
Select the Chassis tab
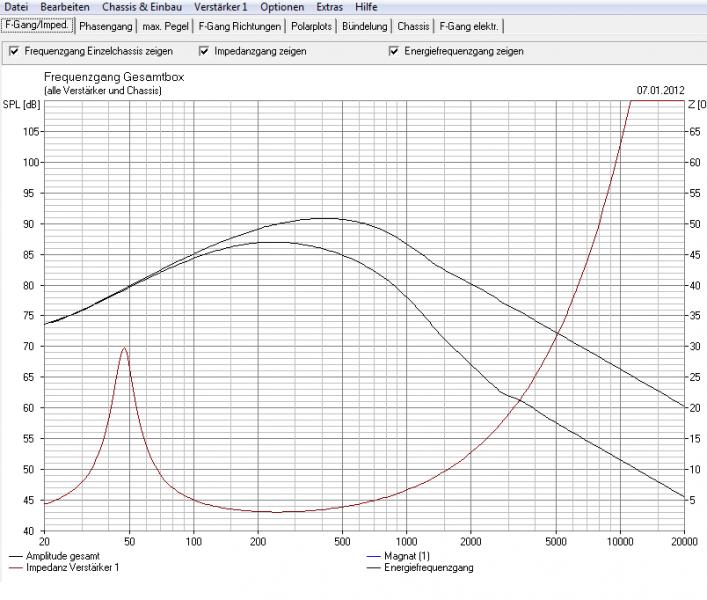[x=413, y=26]
